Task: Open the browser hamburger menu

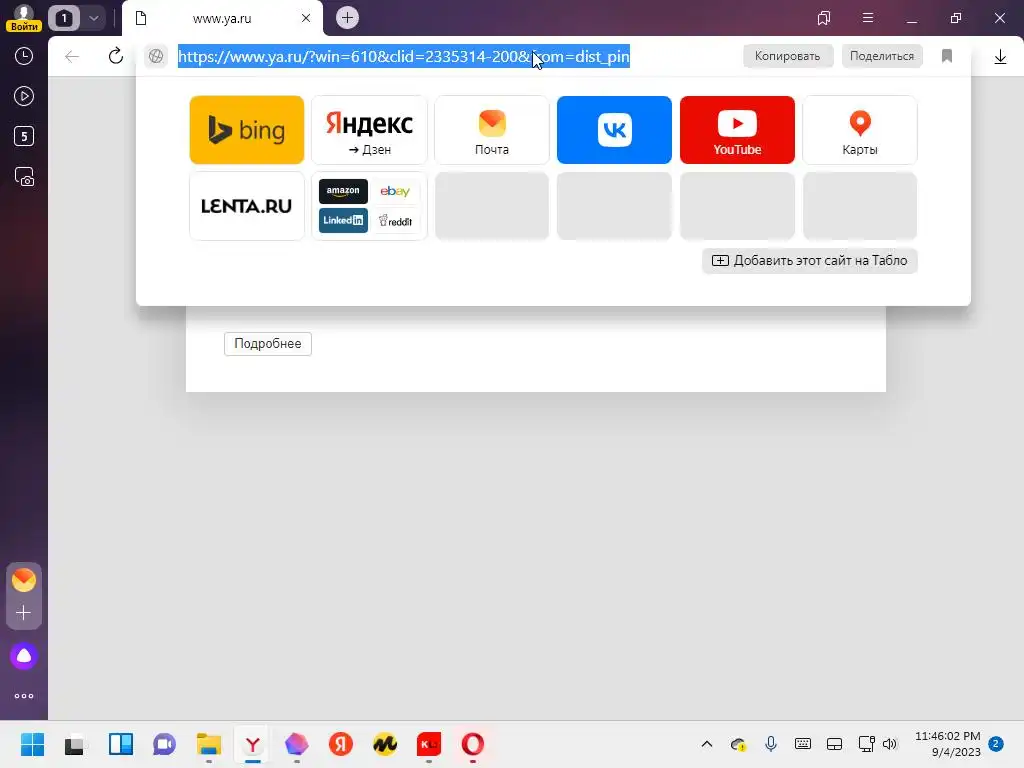Action: [x=868, y=18]
